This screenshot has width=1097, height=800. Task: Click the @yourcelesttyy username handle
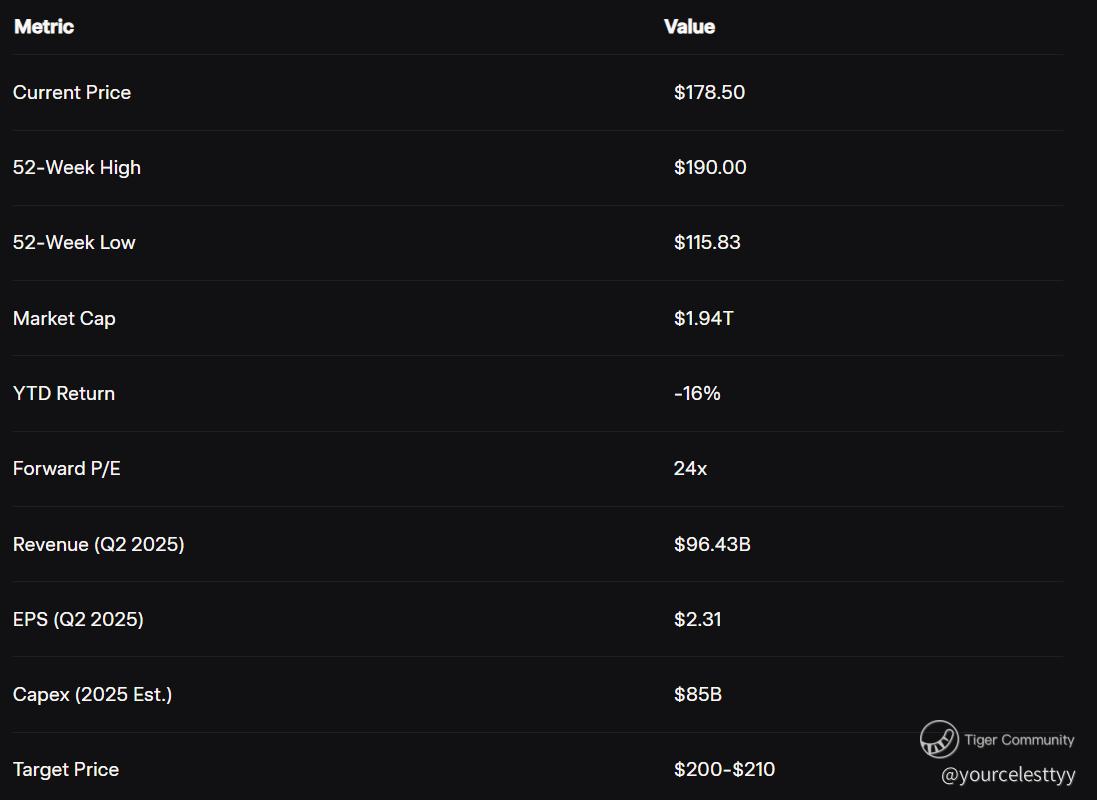click(1008, 774)
